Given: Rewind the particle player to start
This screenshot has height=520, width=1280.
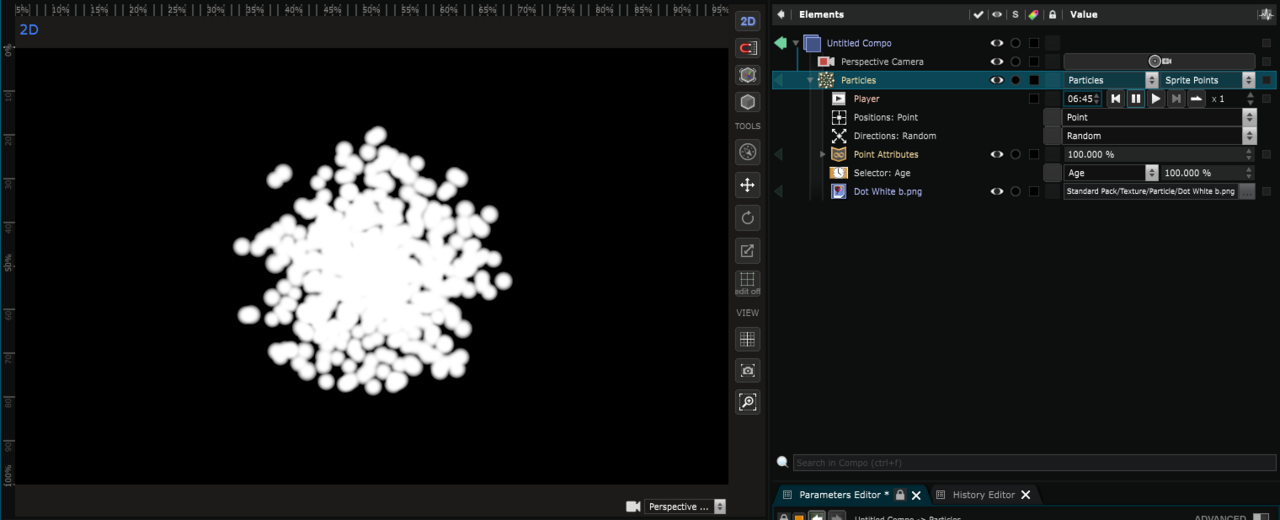Looking at the screenshot, I should coord(1116,99).
